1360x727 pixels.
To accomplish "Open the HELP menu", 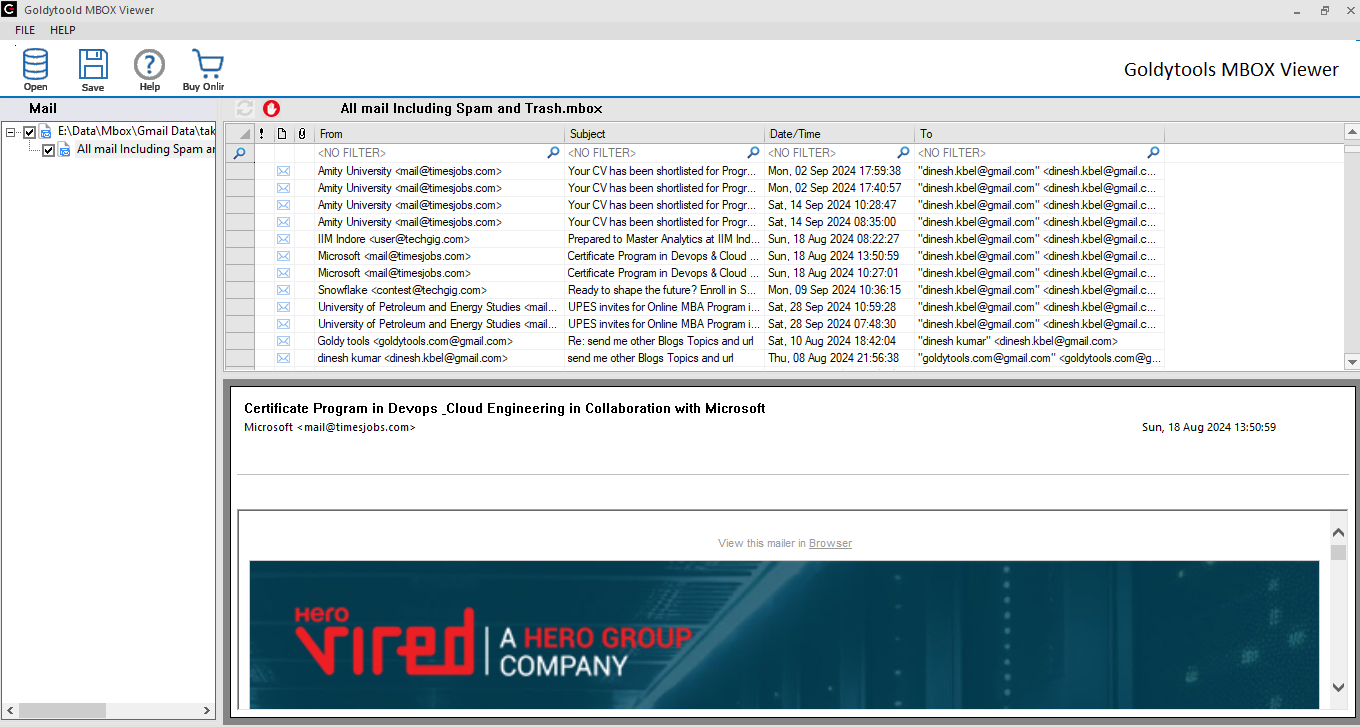I will point(63,31).
